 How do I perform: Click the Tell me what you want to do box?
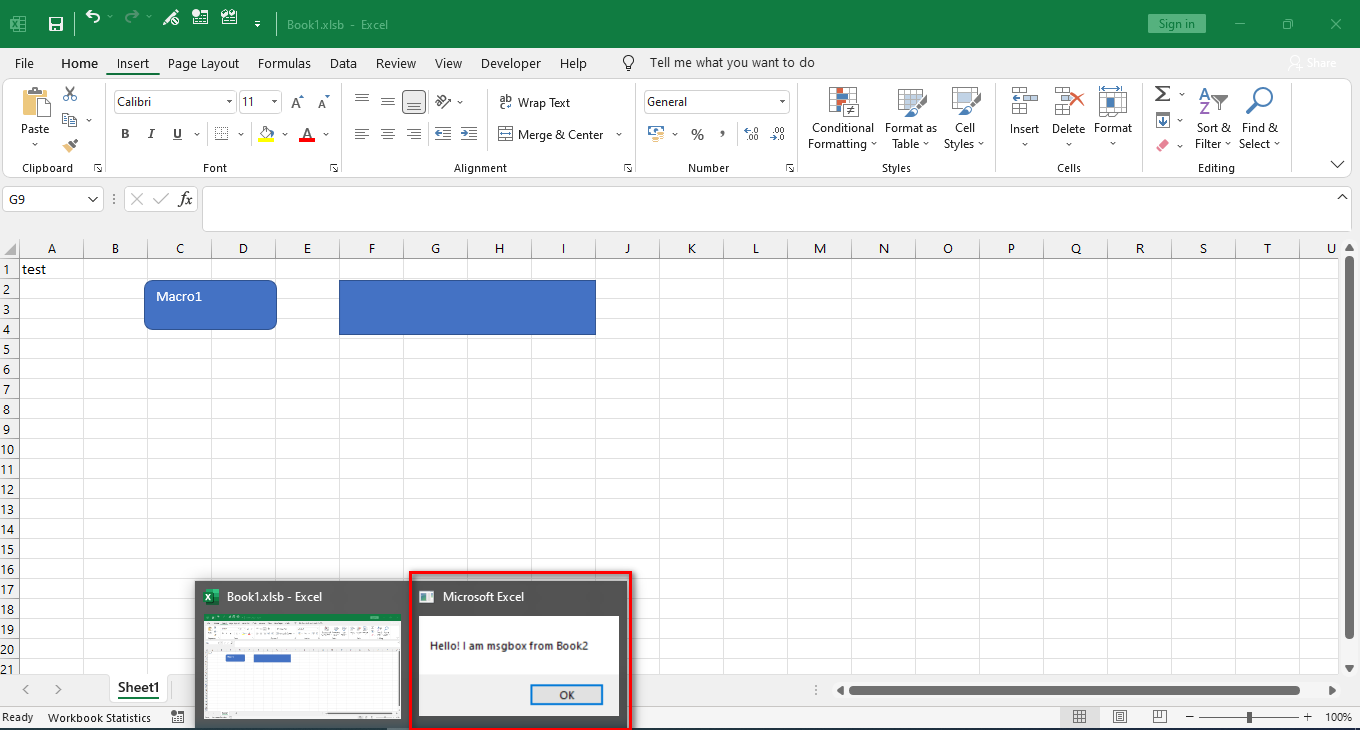(x=732, y=63)
